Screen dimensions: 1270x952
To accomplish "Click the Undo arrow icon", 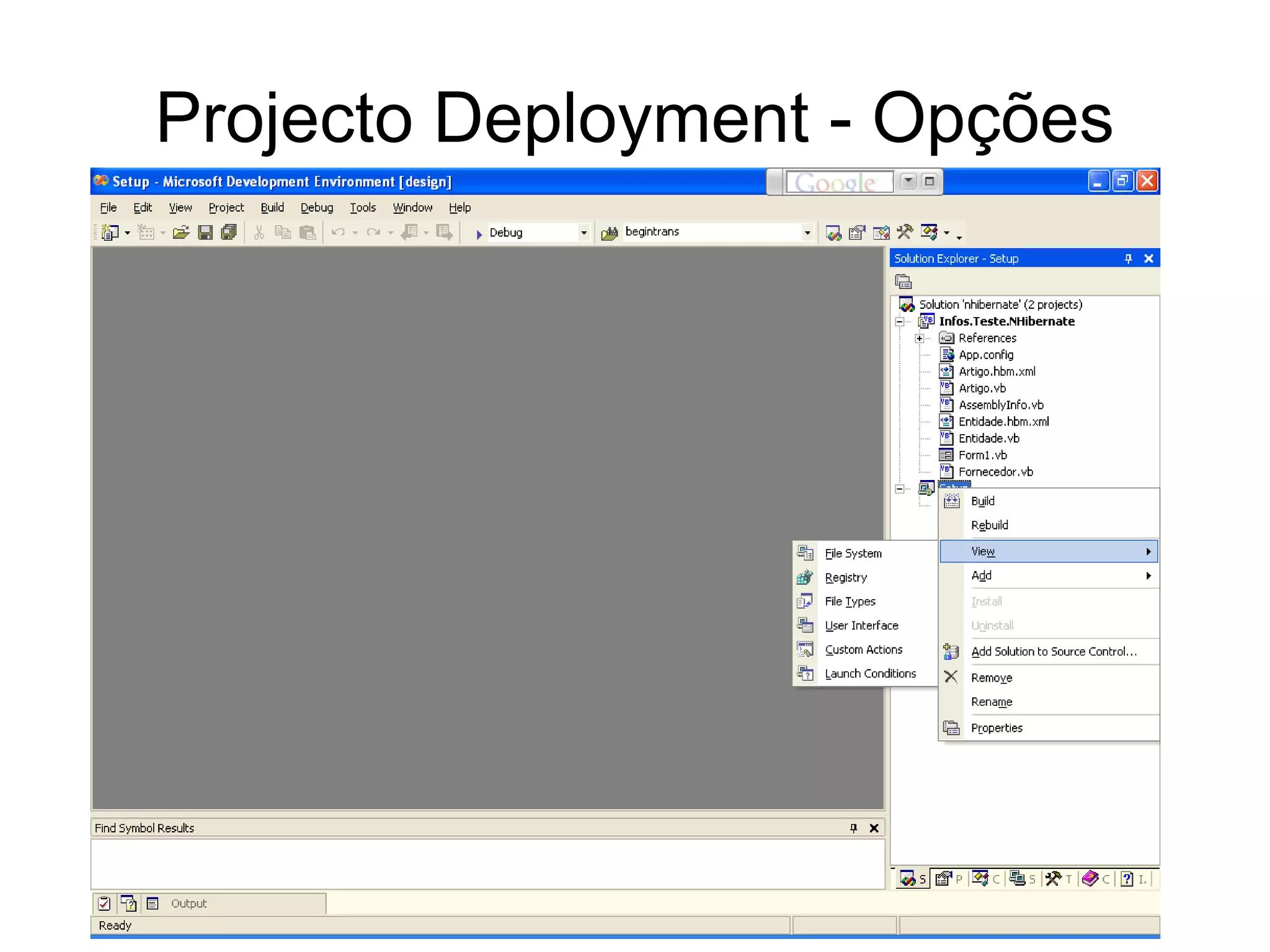I will coord(339,233).
